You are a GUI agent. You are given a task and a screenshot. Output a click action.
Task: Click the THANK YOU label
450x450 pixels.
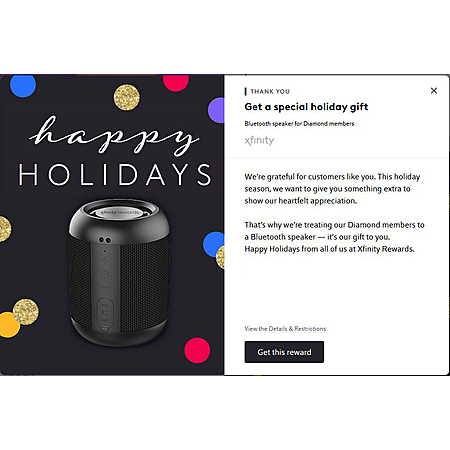[x=270, y=91]
